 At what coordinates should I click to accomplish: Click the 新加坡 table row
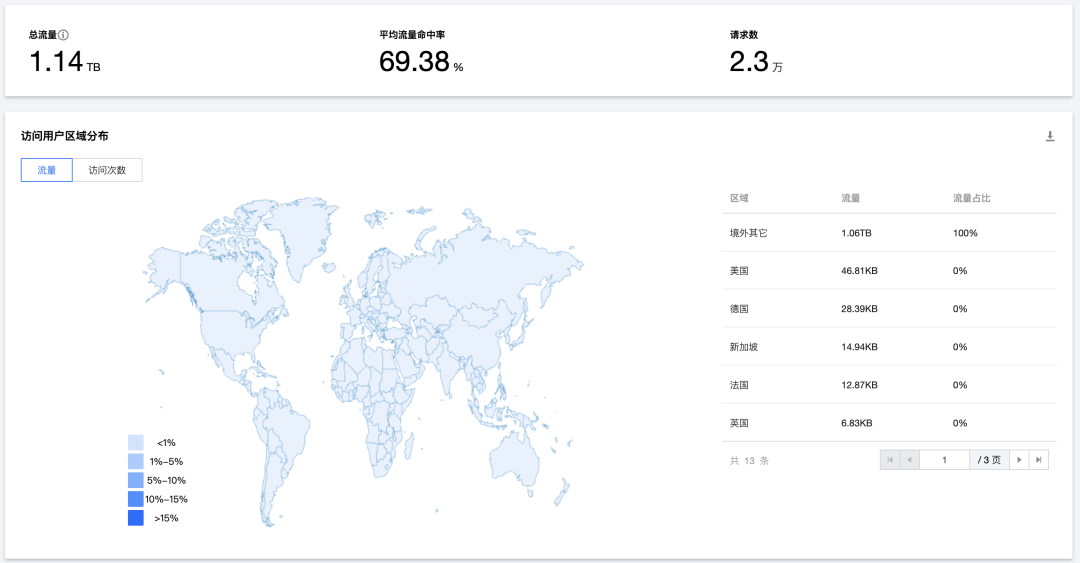click(x=888, y=347)
